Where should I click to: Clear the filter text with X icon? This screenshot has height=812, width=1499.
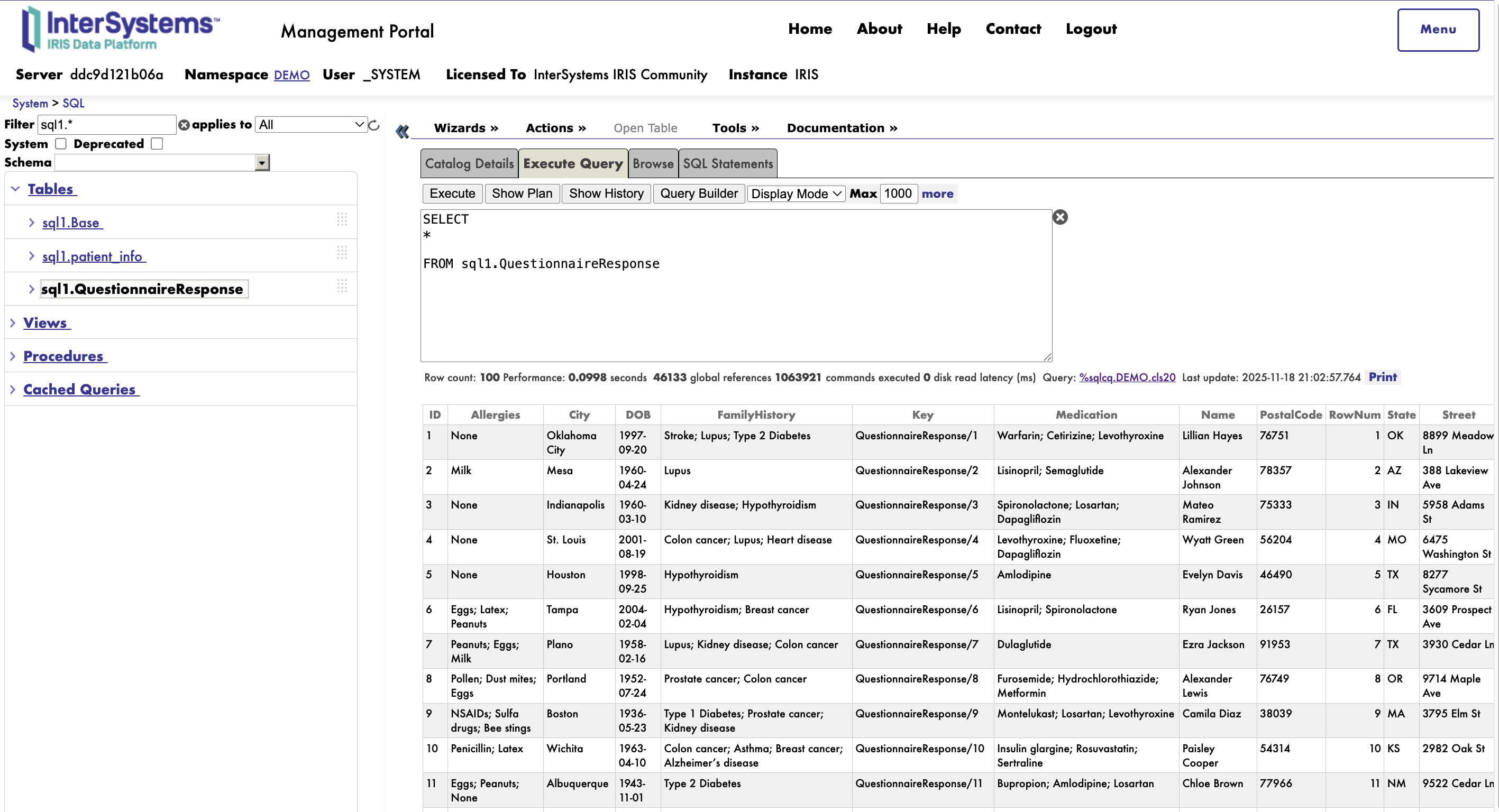[x=184, y=125]
